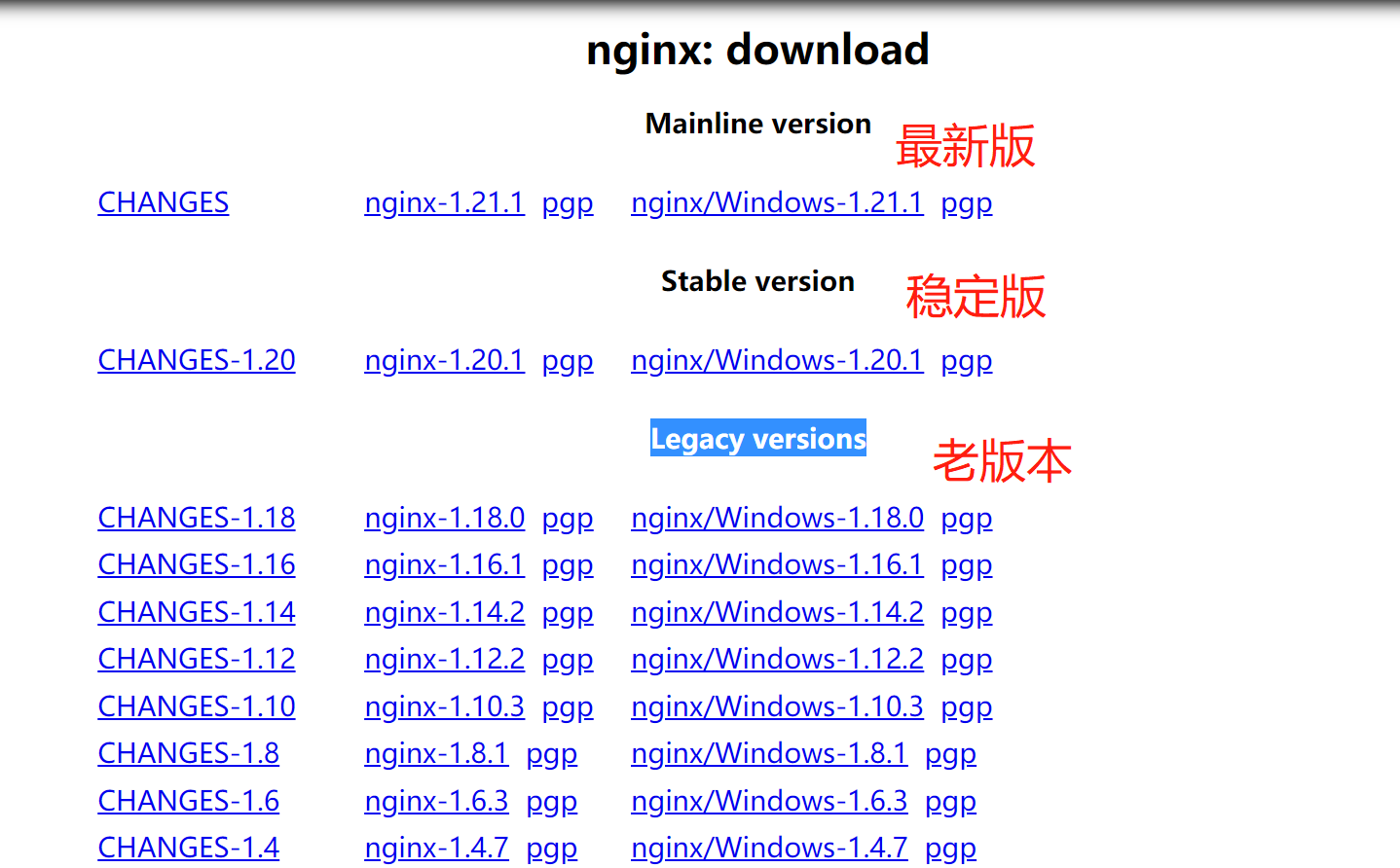Open pgp signature next to nginx-1.20.1
This screenshot has width=1400, height=868.
point(568,360)
